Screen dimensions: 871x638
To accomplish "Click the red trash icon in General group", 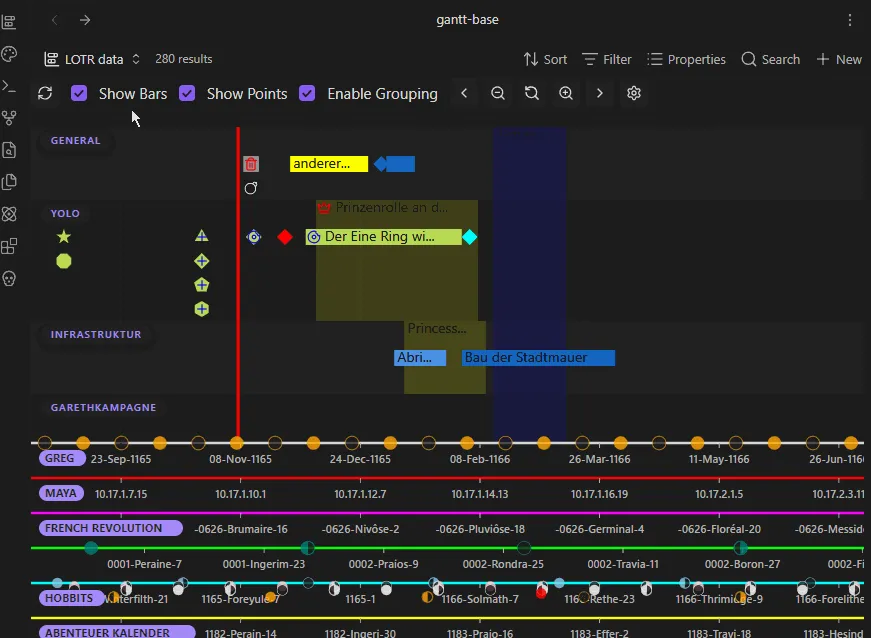I will click(251, 164).
